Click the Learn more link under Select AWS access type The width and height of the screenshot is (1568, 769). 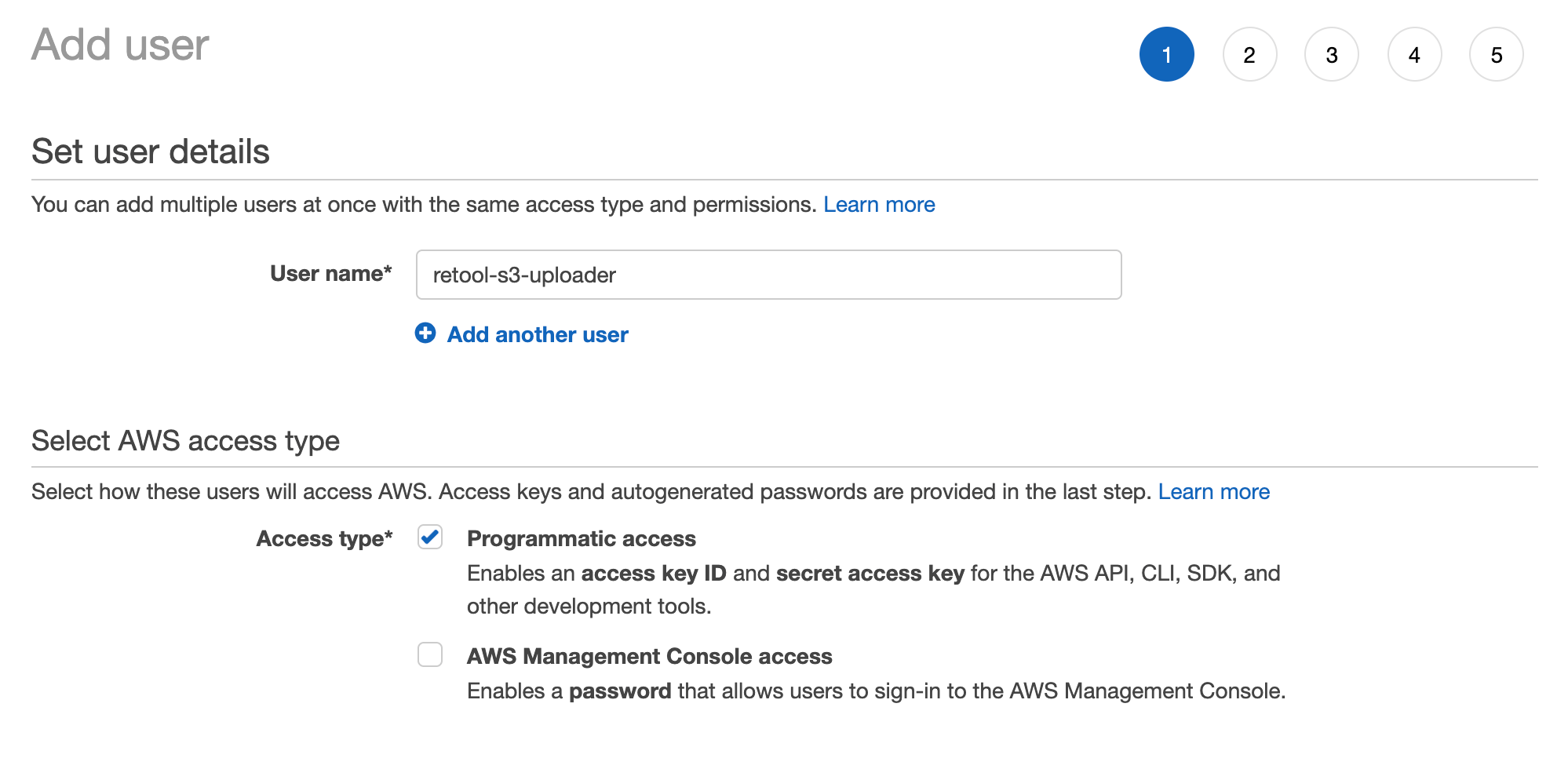[1215, 492]
